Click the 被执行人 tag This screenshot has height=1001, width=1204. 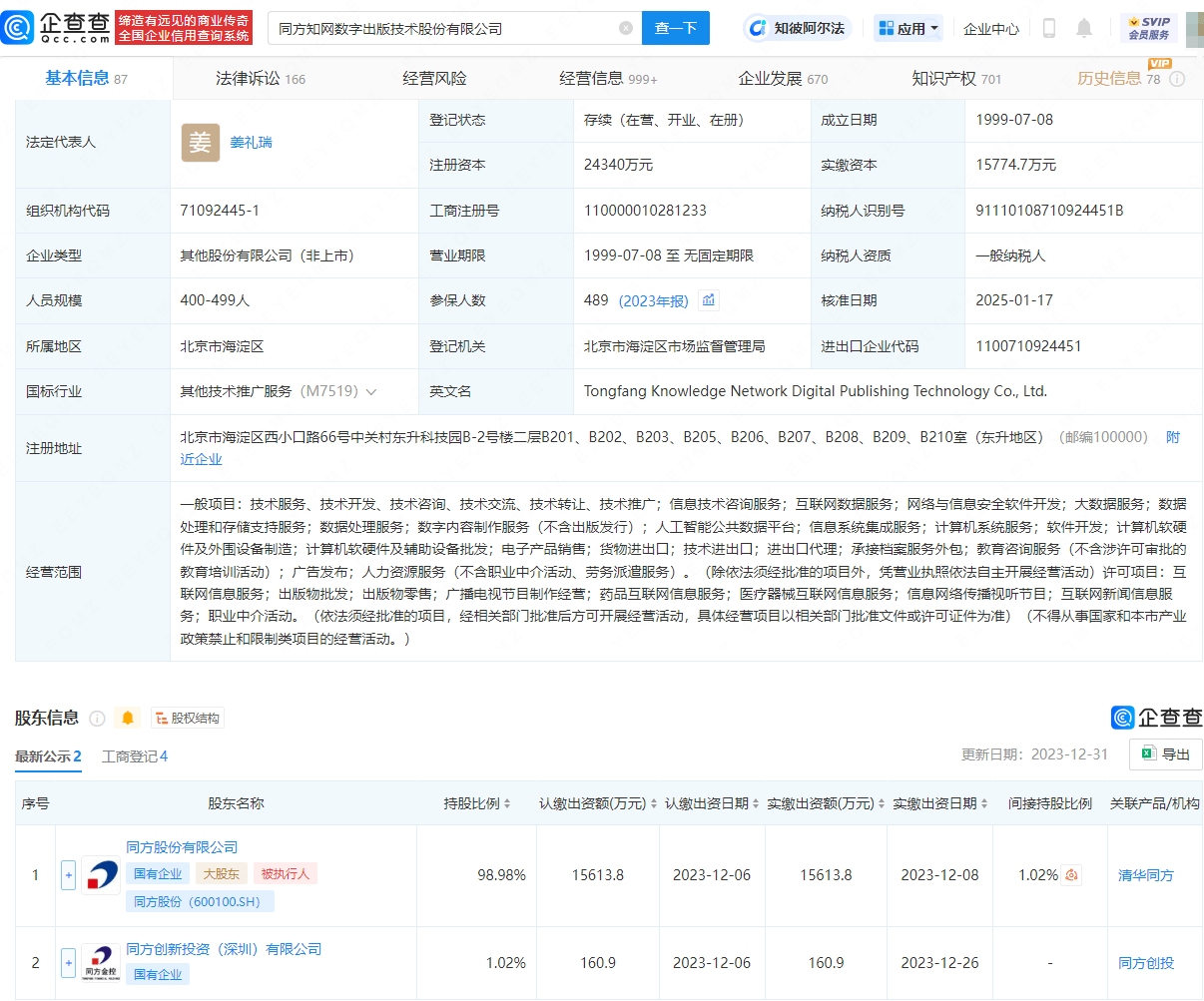(x=286, y=873)
